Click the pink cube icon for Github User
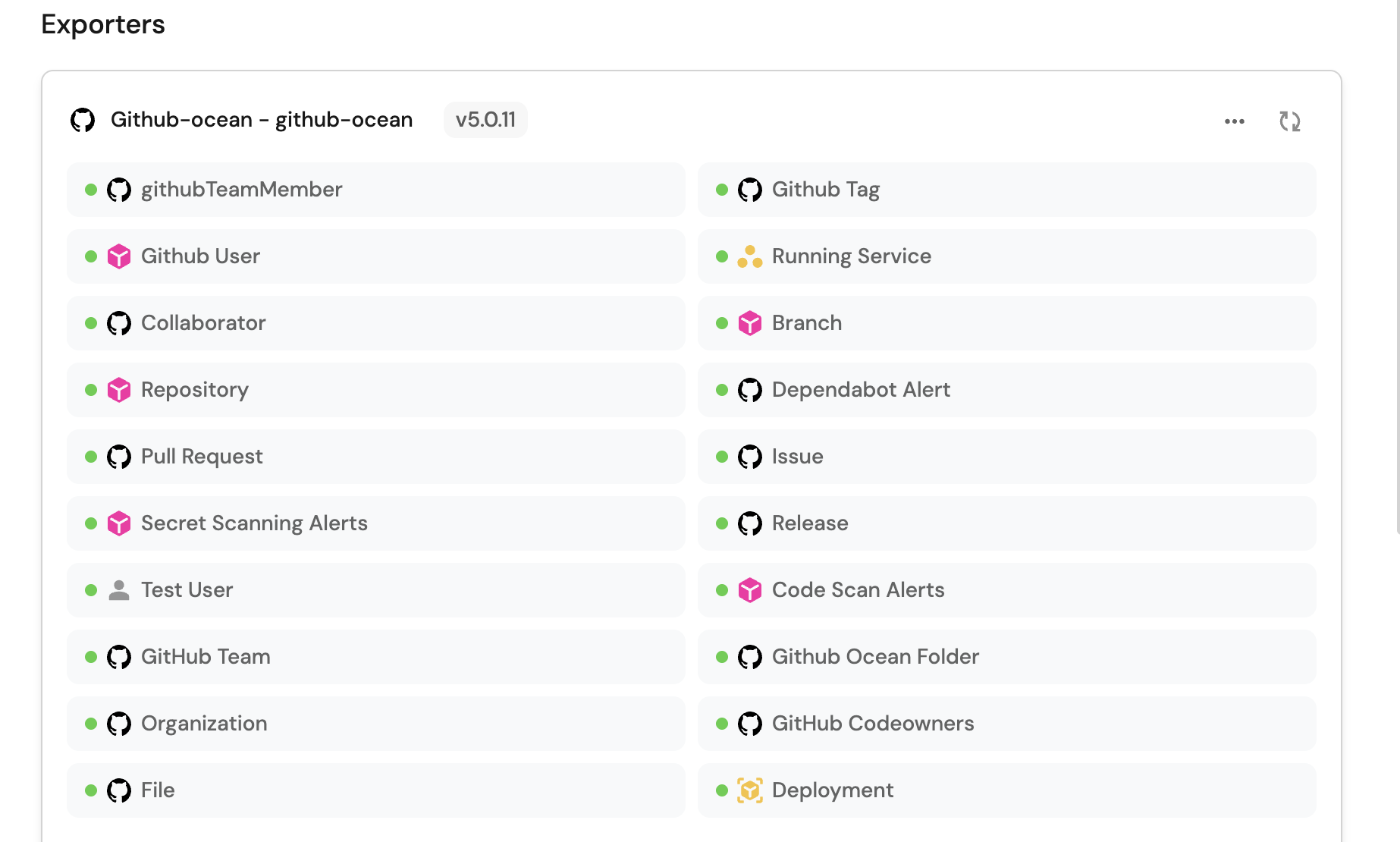The image size is (1400, 842). click(x=119, y=256)
